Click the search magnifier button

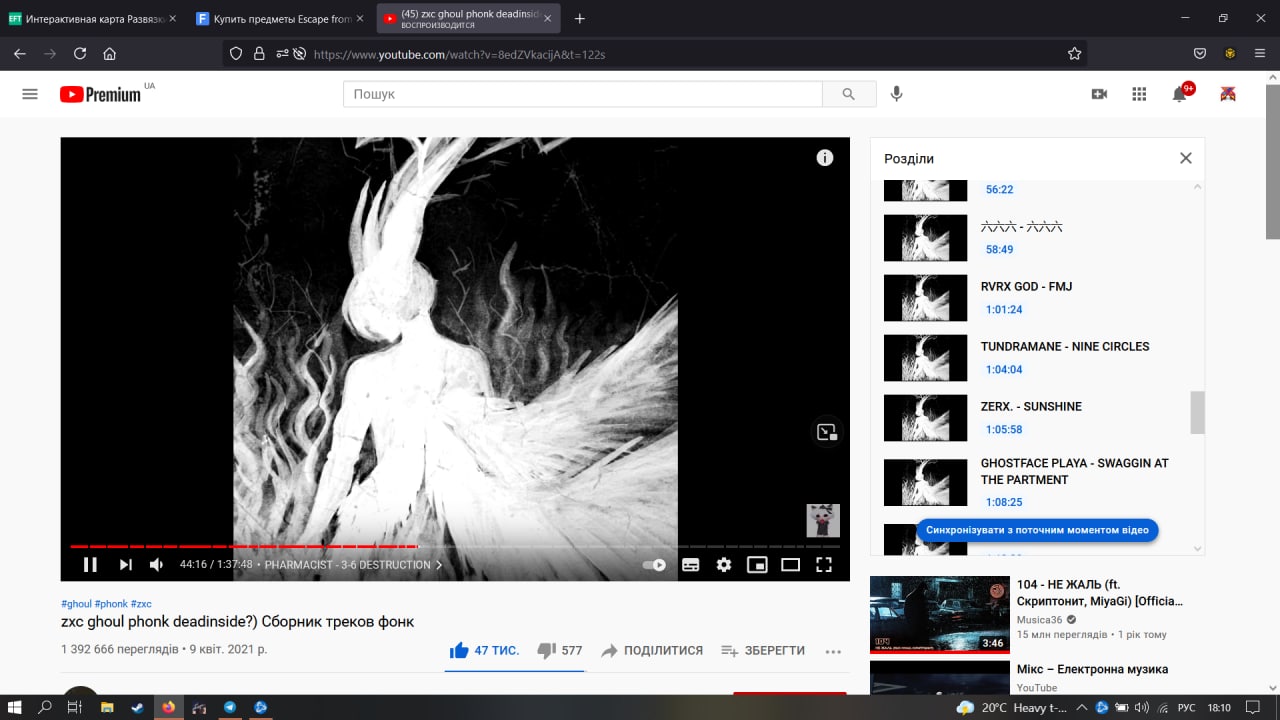coord(849,94)
